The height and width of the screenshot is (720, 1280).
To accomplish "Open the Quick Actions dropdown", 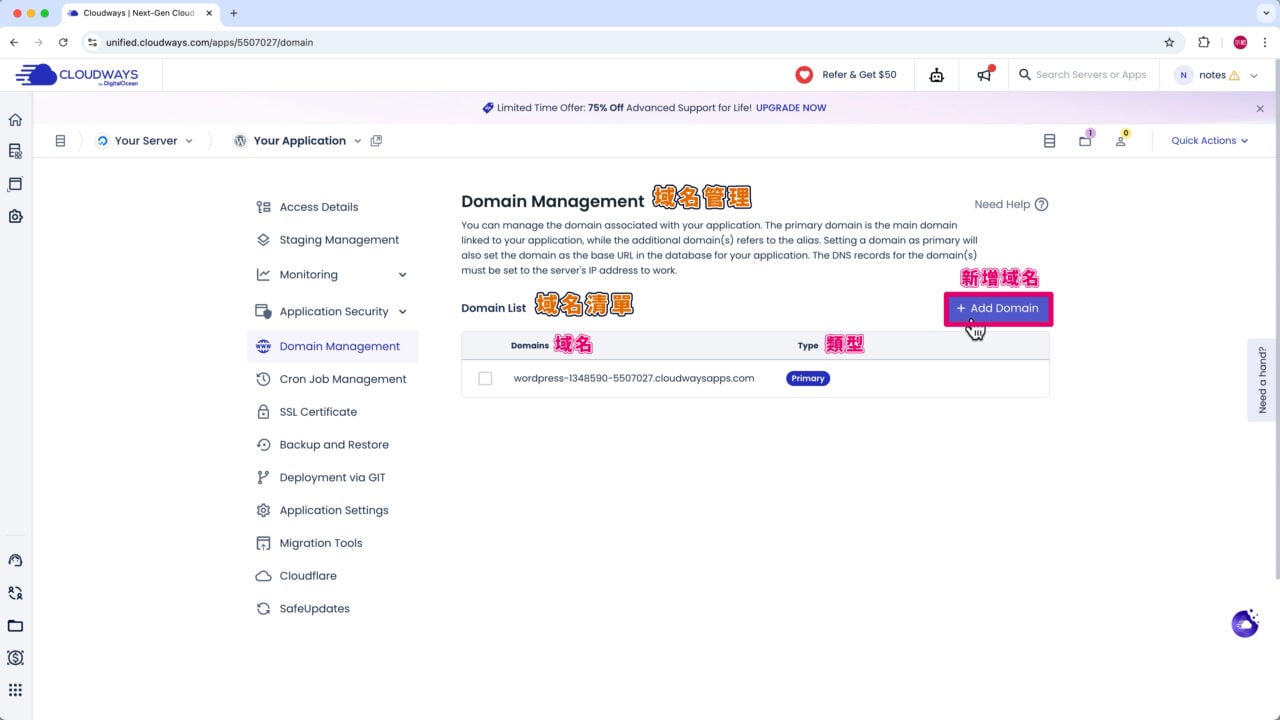I will click(x=1209, y=140).
